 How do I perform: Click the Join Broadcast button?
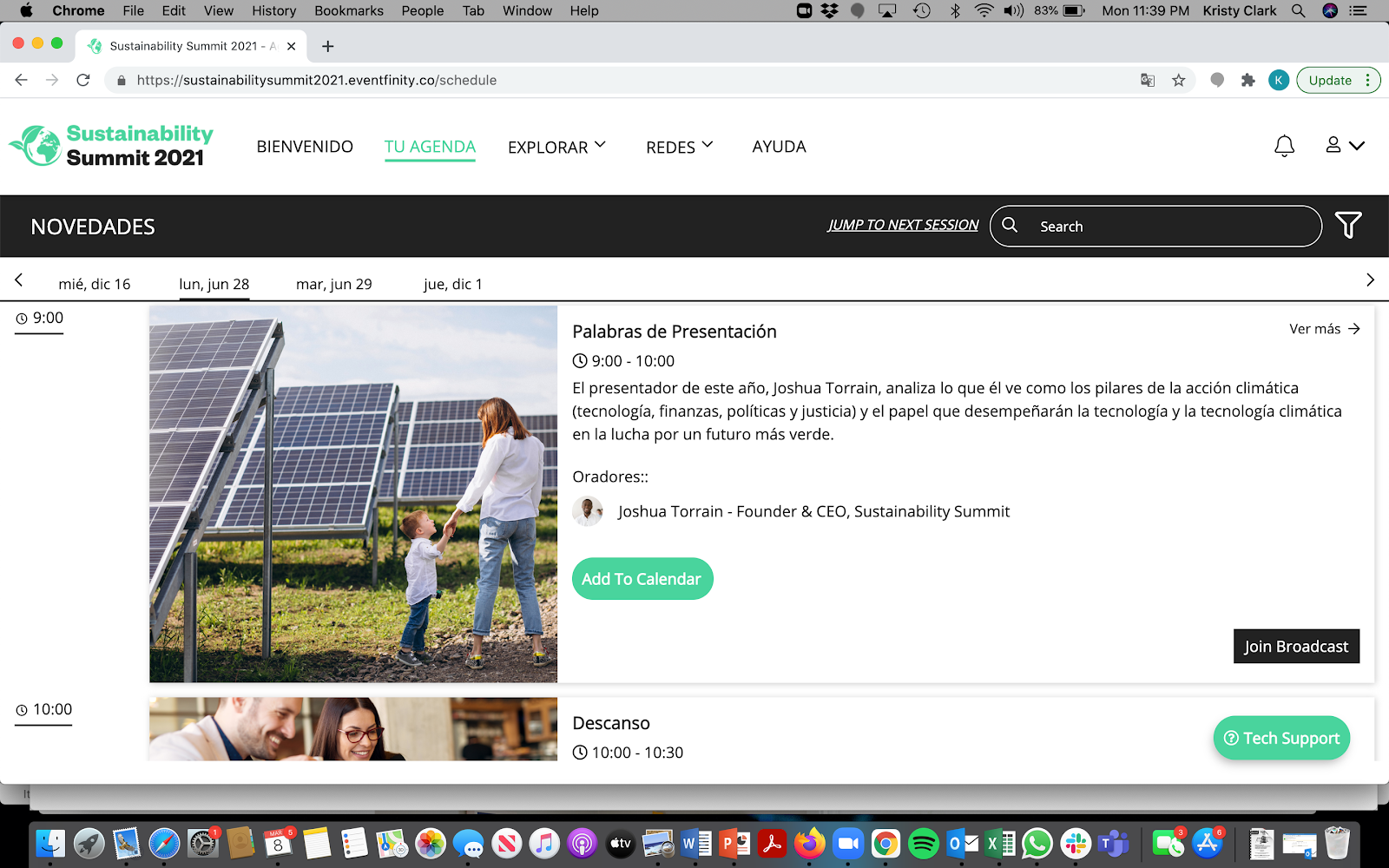point(1295,647)
